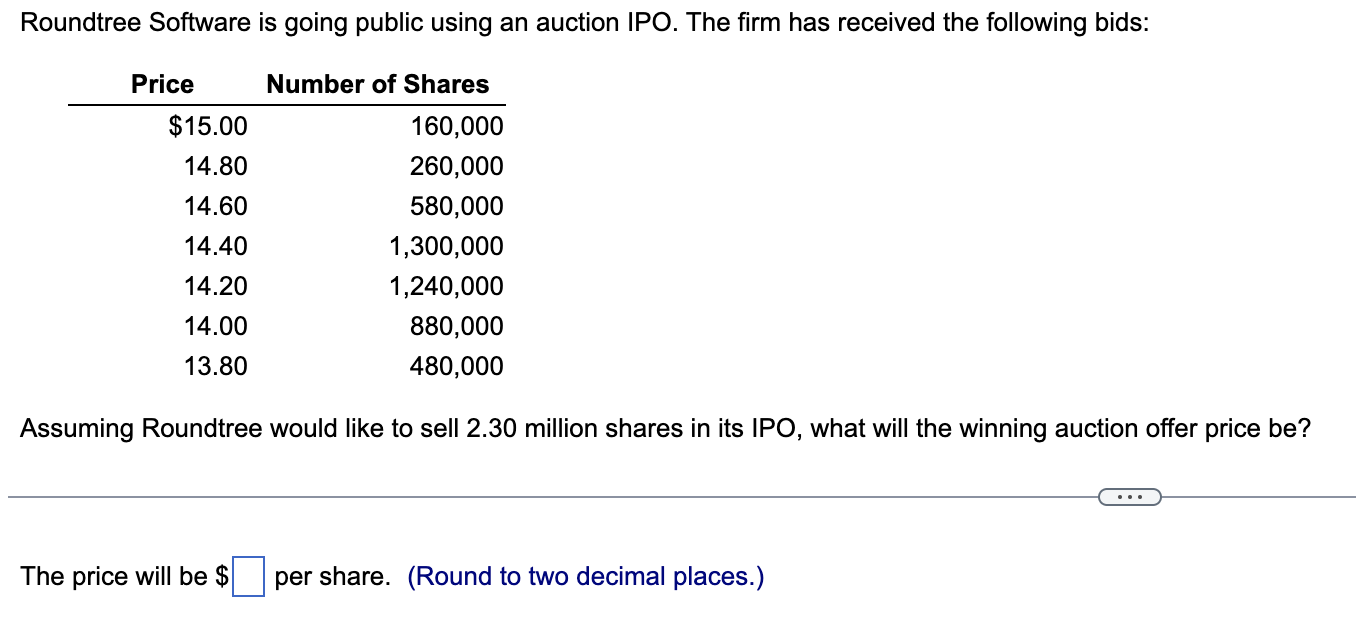This screenshot has height=640, width=1356.
Task: Select the 880,000 shares value
Action: (x=457, y=326)
